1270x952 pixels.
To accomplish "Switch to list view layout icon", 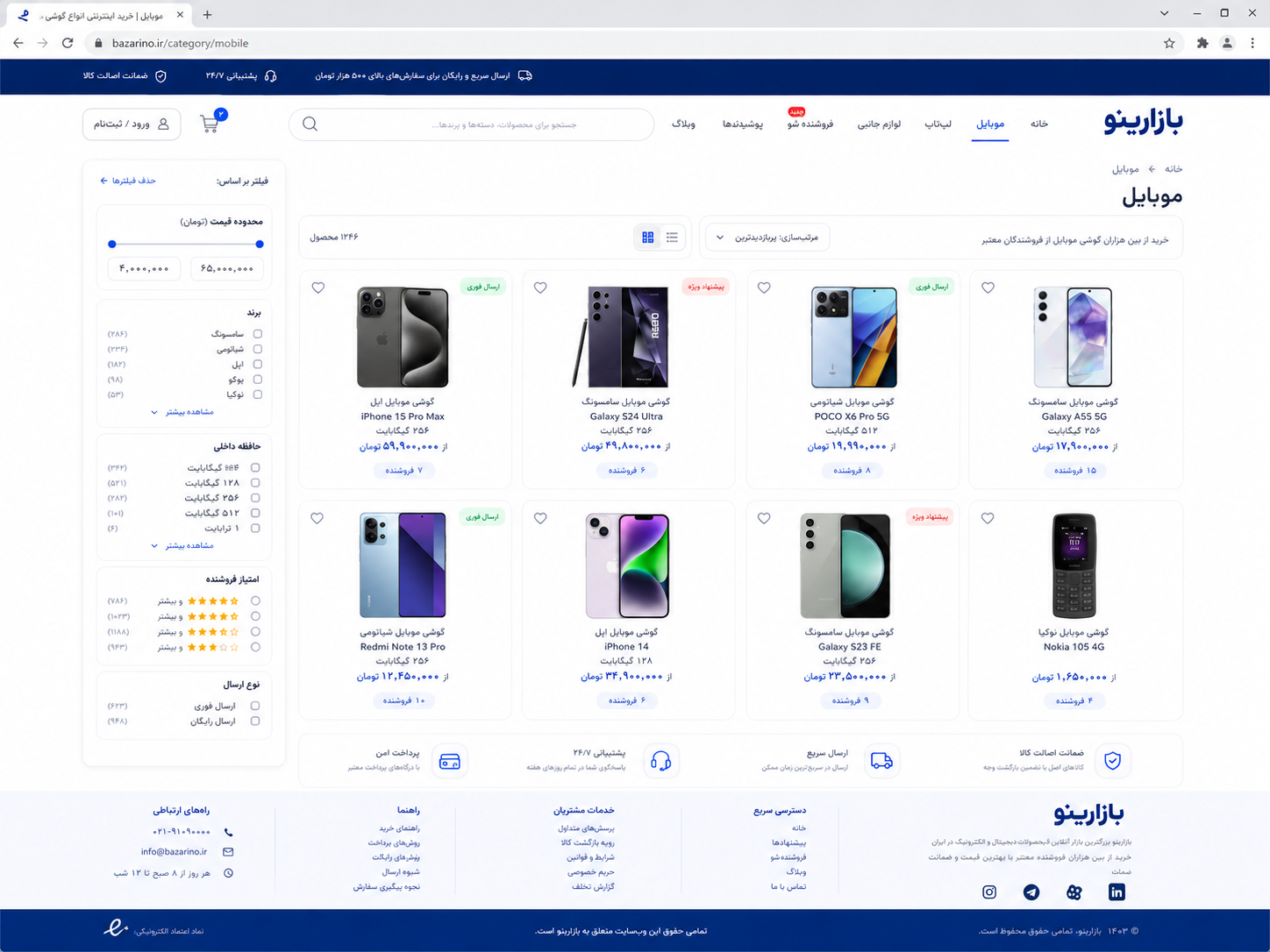I will (672, 238).
